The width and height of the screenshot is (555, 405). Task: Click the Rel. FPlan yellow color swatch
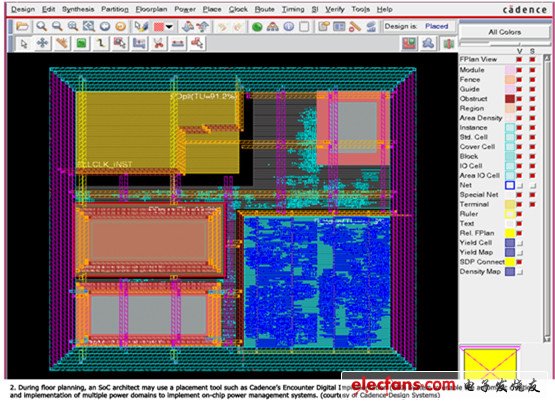click(510, 233)
